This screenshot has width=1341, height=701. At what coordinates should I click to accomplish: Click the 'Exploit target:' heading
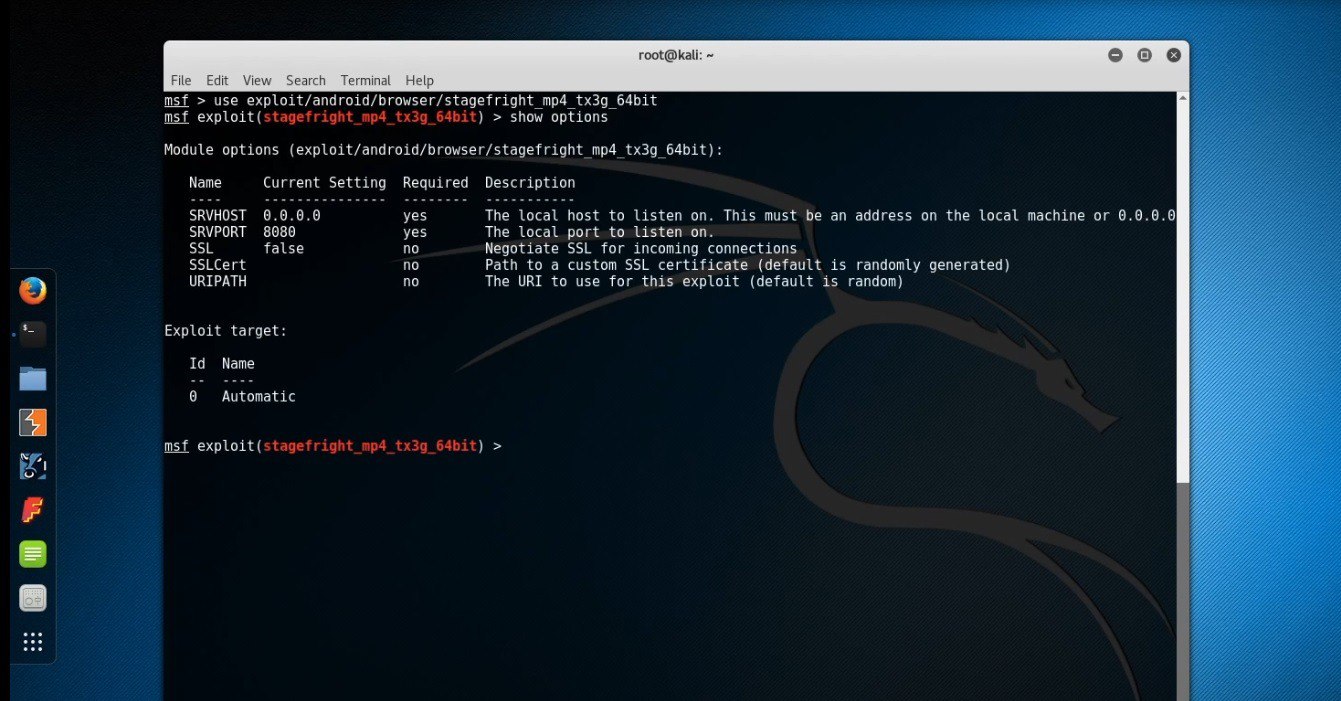click(226, 331)
